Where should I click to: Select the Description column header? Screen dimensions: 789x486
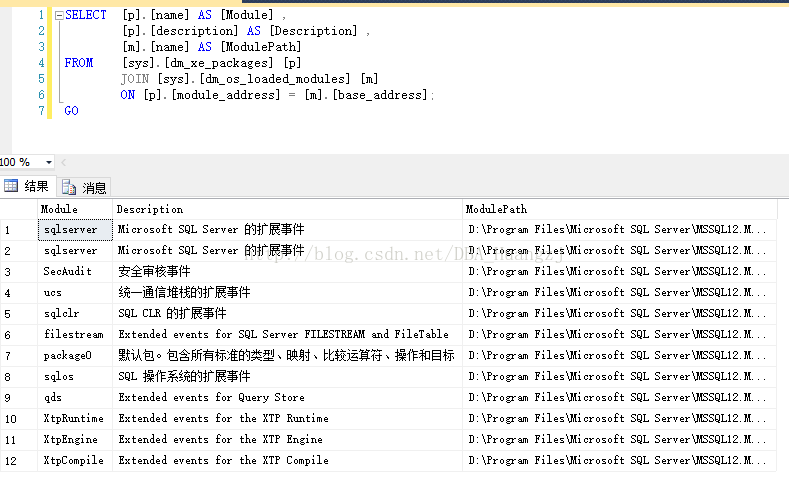(287, 209)
